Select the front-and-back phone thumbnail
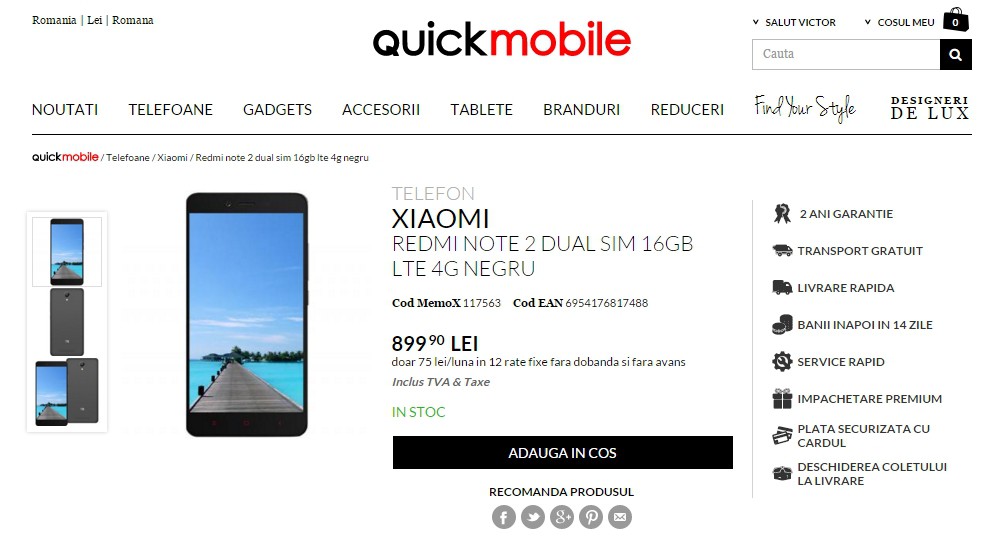This screenshot has height=541, width=1005. (67, 392)
